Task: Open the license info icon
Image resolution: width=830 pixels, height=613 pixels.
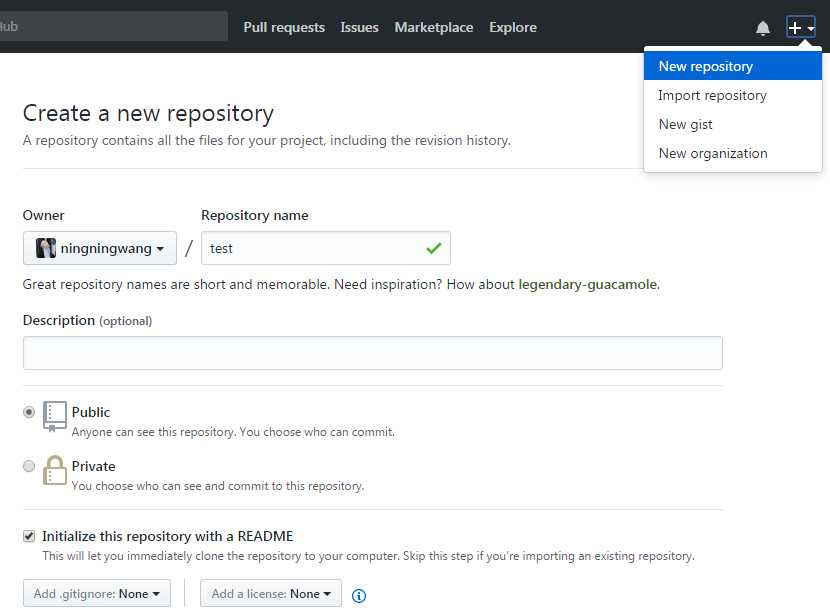Action: [x=359, y=596]
